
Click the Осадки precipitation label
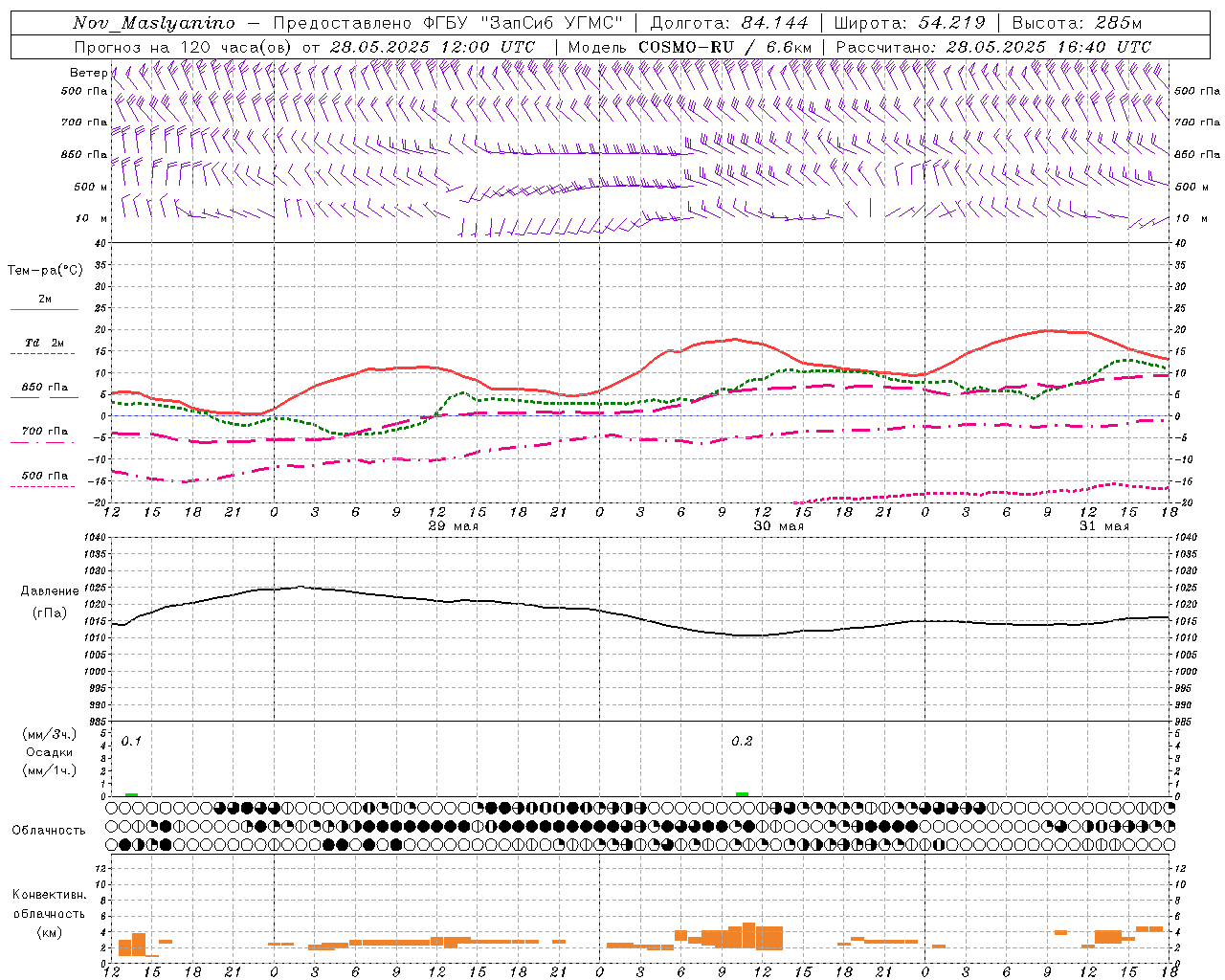50,752
